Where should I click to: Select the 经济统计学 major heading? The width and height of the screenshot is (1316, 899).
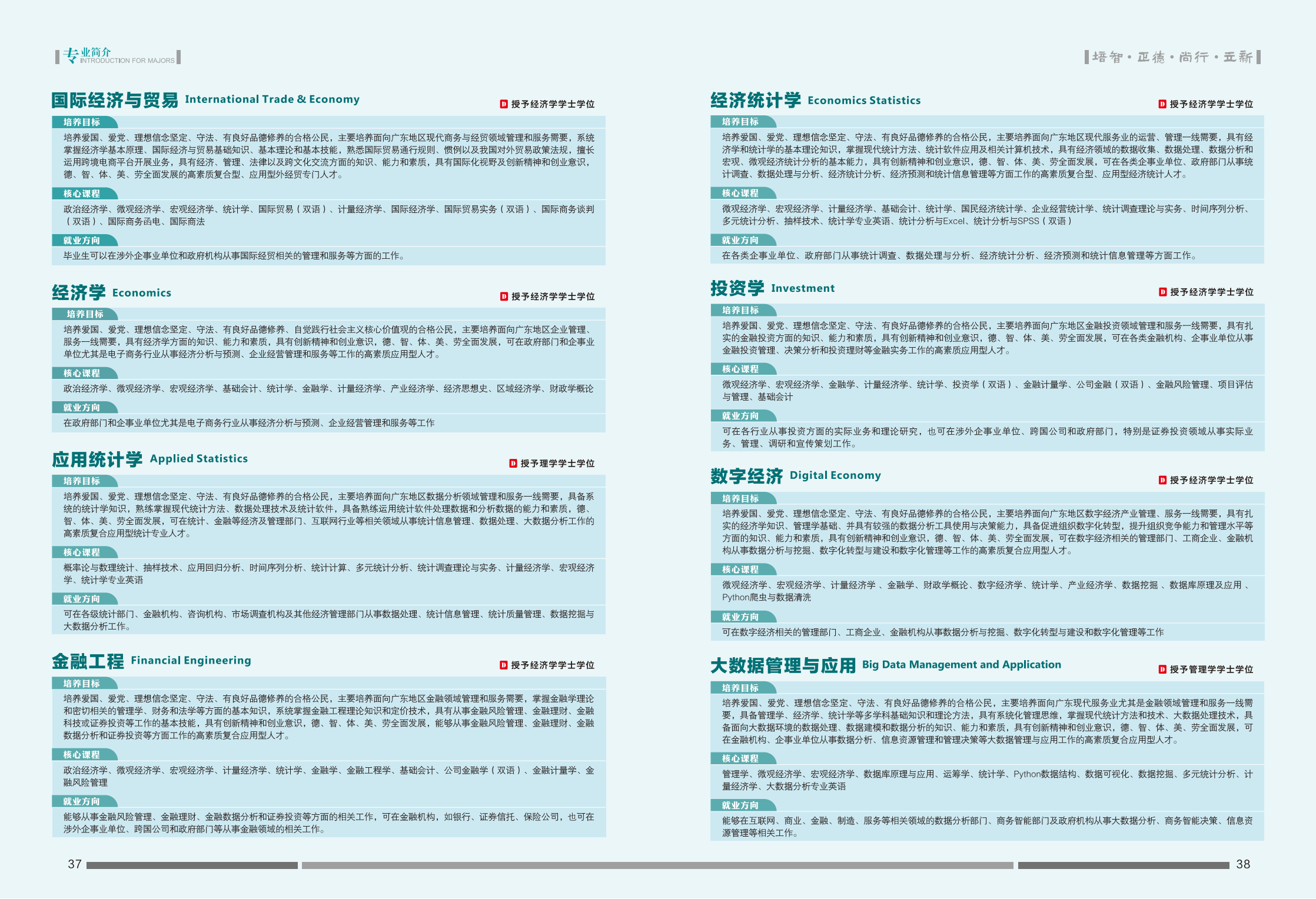pos(756,100)
